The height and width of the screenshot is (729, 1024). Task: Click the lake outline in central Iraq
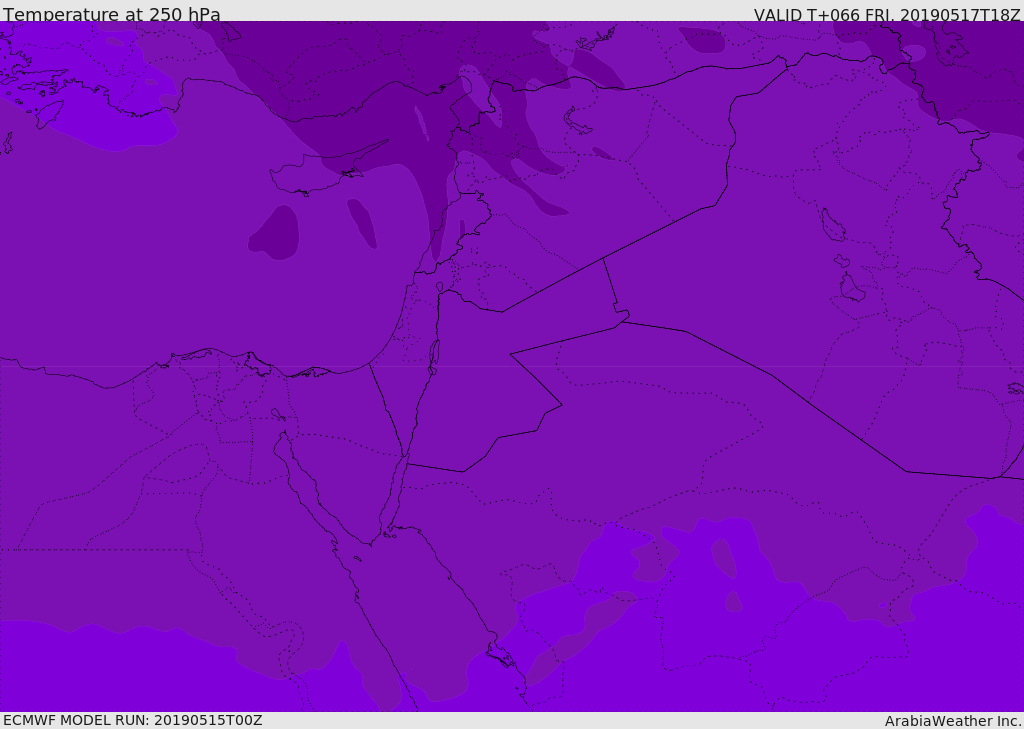tap(833, 225)
